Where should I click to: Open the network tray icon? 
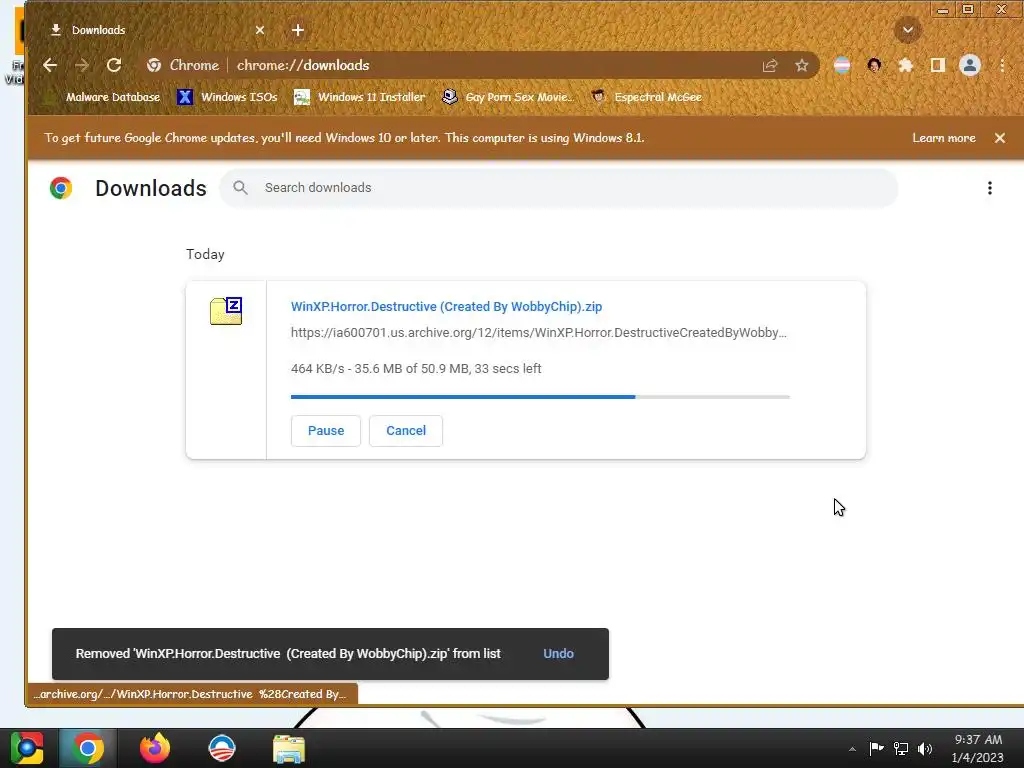(901, 748)
